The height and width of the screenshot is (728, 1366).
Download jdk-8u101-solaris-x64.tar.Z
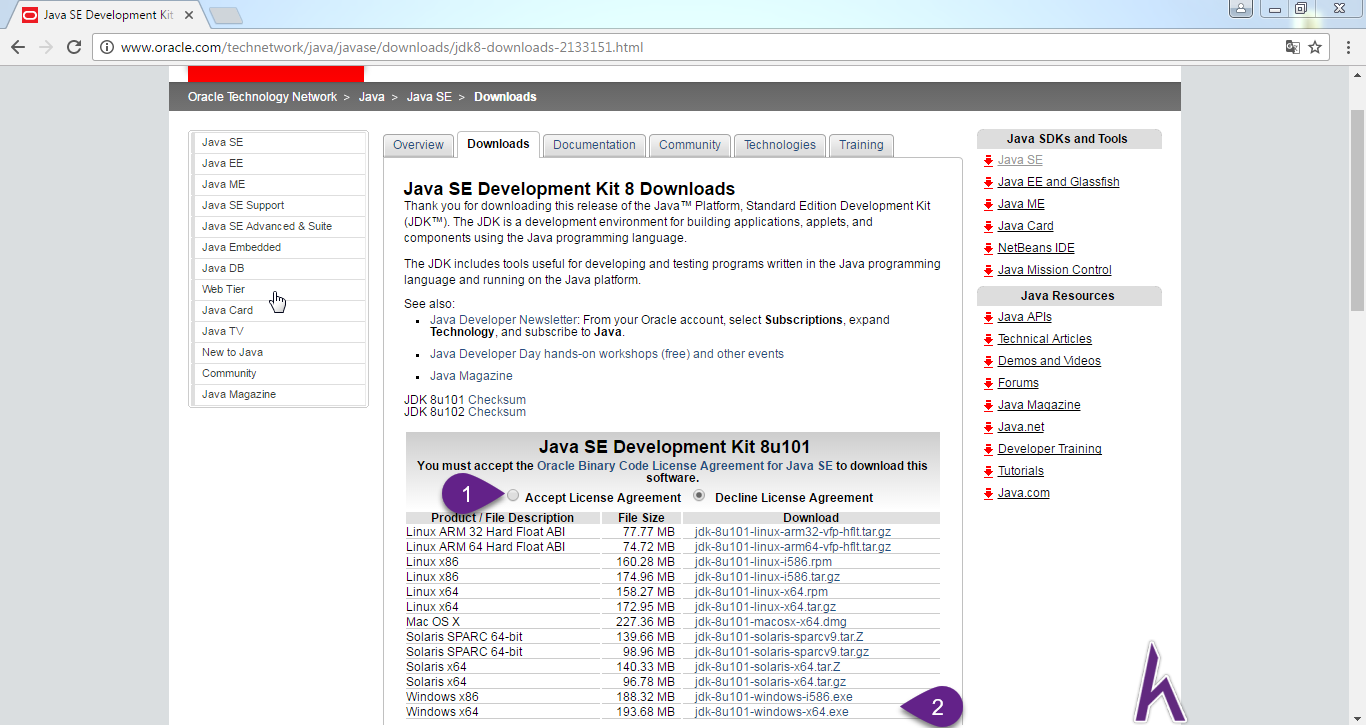(768, 667)
